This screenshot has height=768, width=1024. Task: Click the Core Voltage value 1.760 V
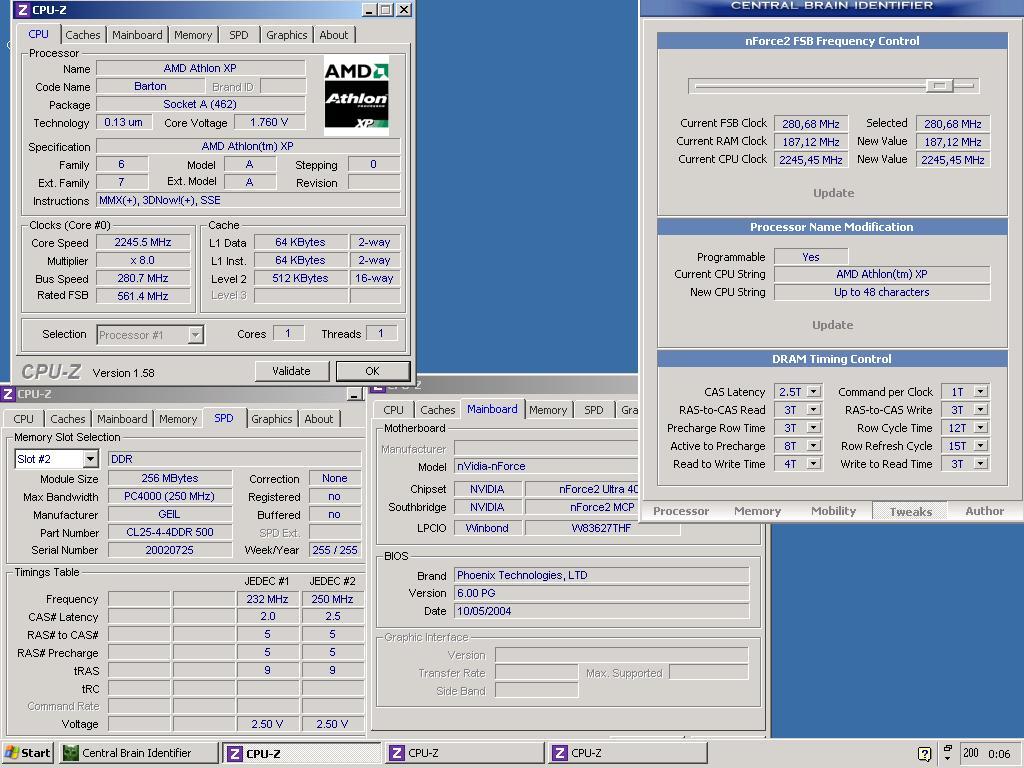(x=268, y=122)
